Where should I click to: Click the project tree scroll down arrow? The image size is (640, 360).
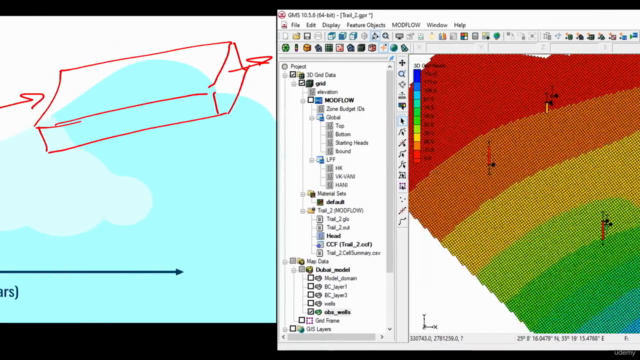coord(390,329)
